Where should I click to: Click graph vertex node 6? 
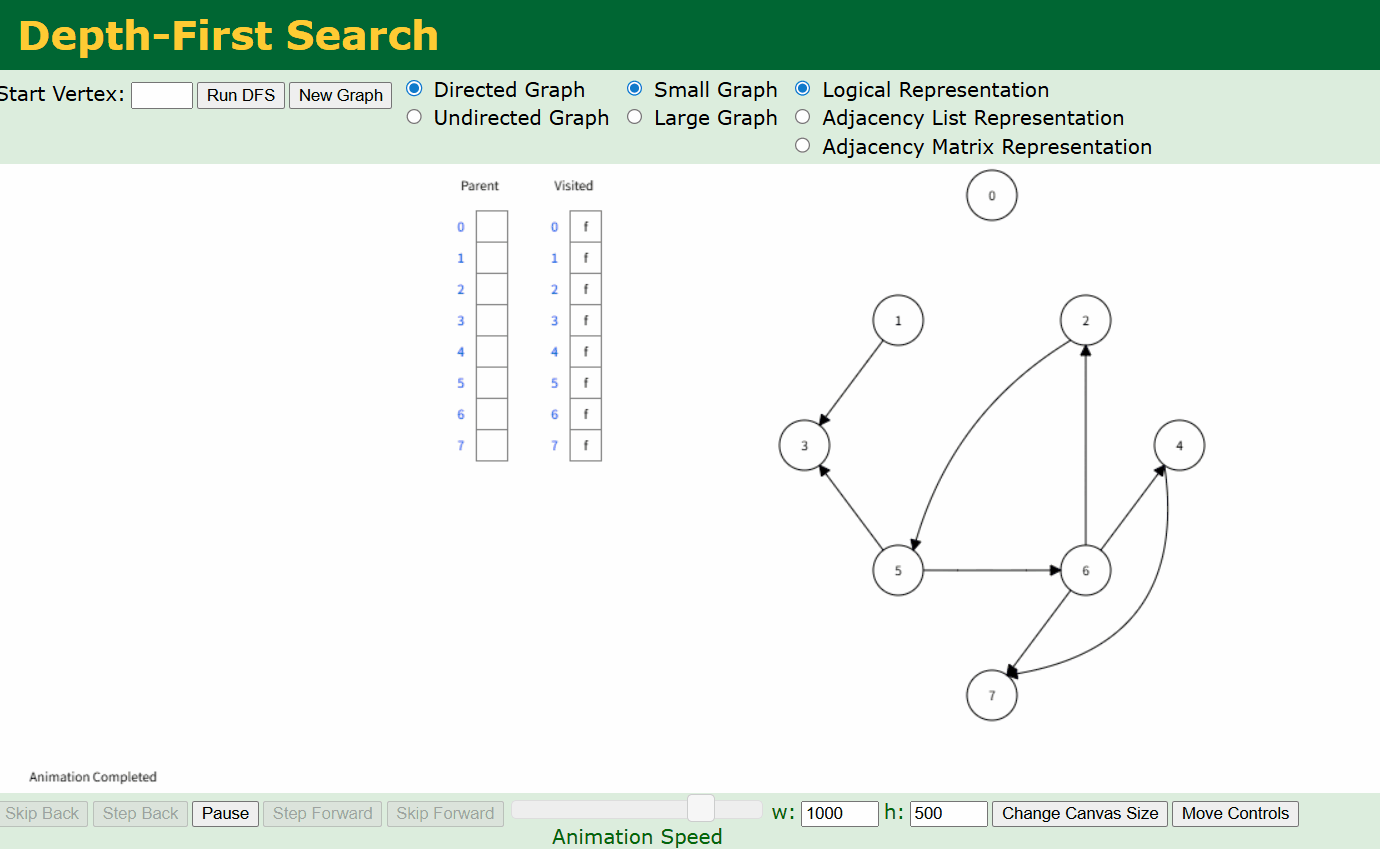click(1085, 571)
